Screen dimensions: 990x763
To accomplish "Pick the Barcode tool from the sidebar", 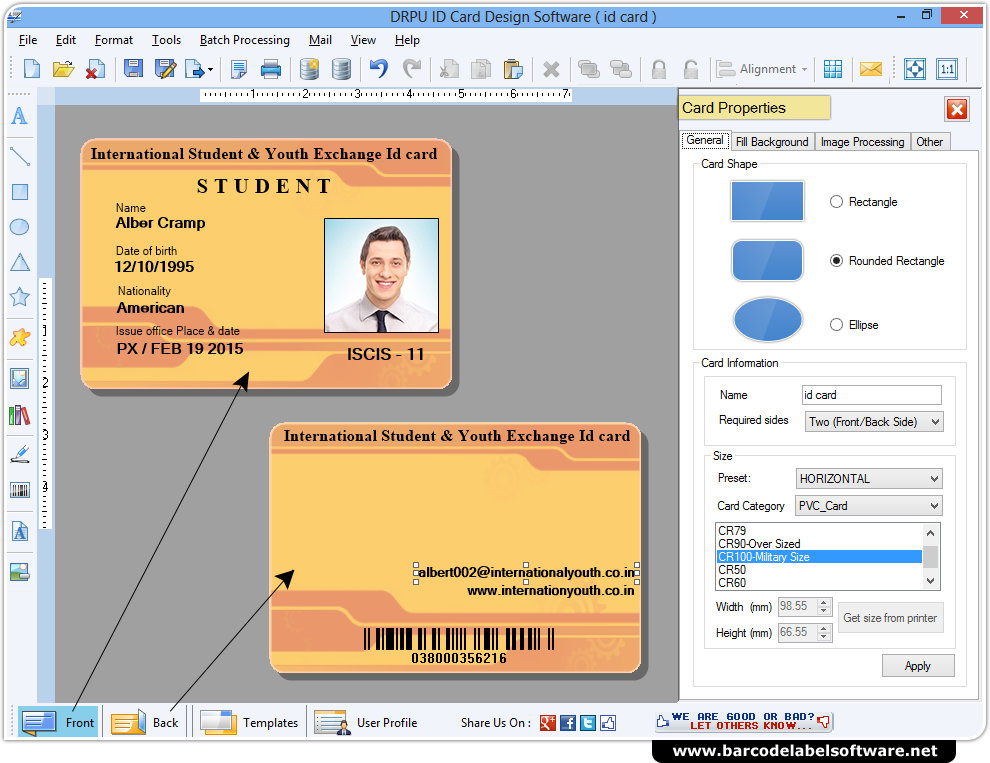I will coord(18,490).
